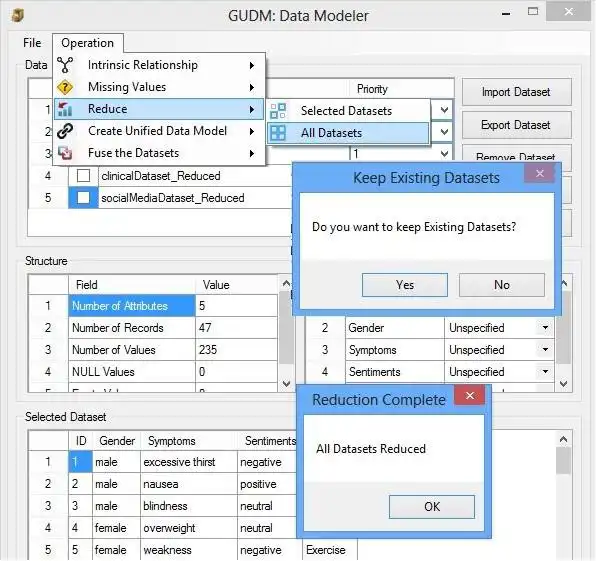The height and width of the screenshot is (561, 596).
Task: Click the All Datasets grid icon
Action: pos(278,133)
